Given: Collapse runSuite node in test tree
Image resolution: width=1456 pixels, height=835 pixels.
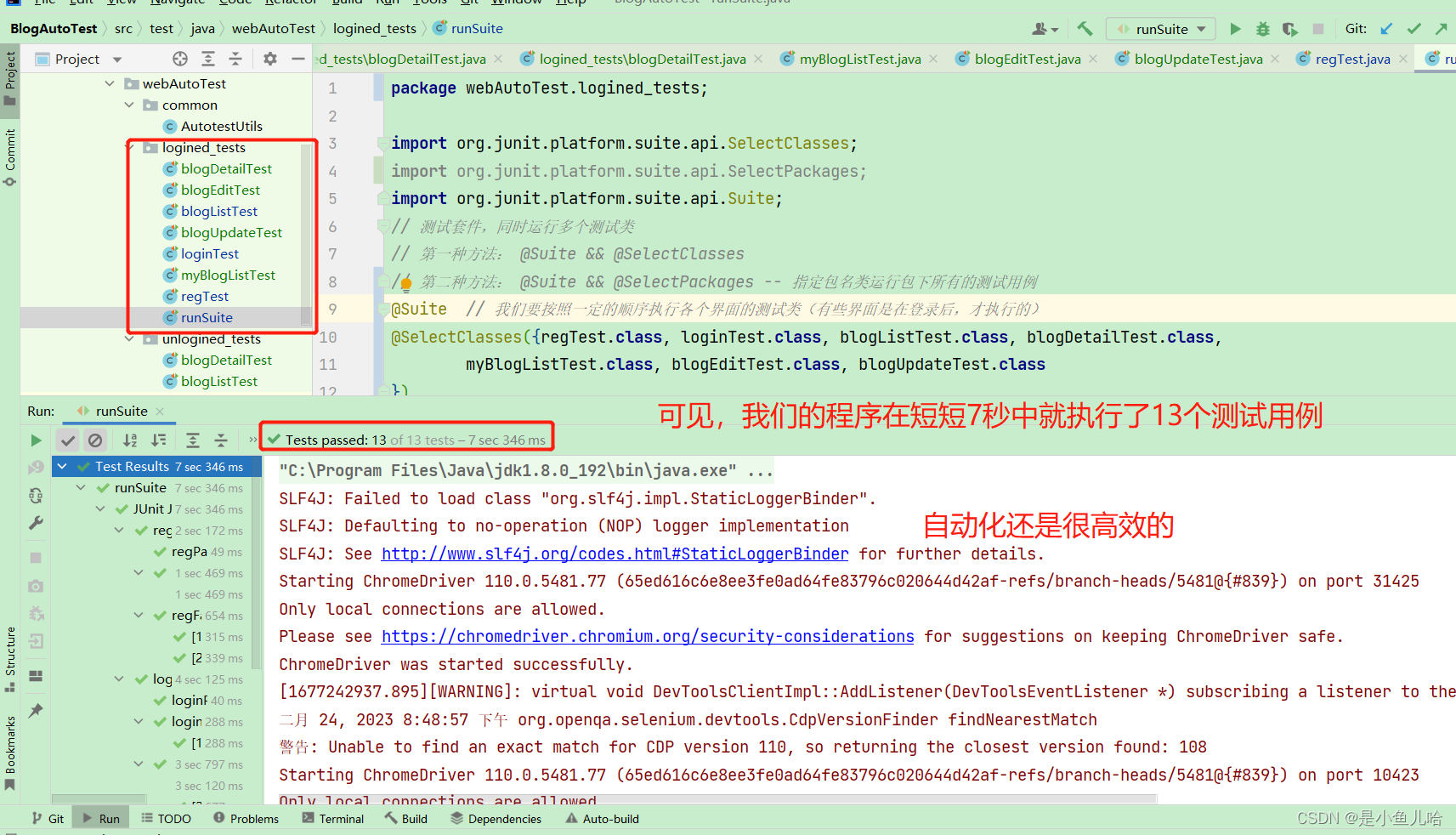Looking at the screenshot, I should (81, 487).
